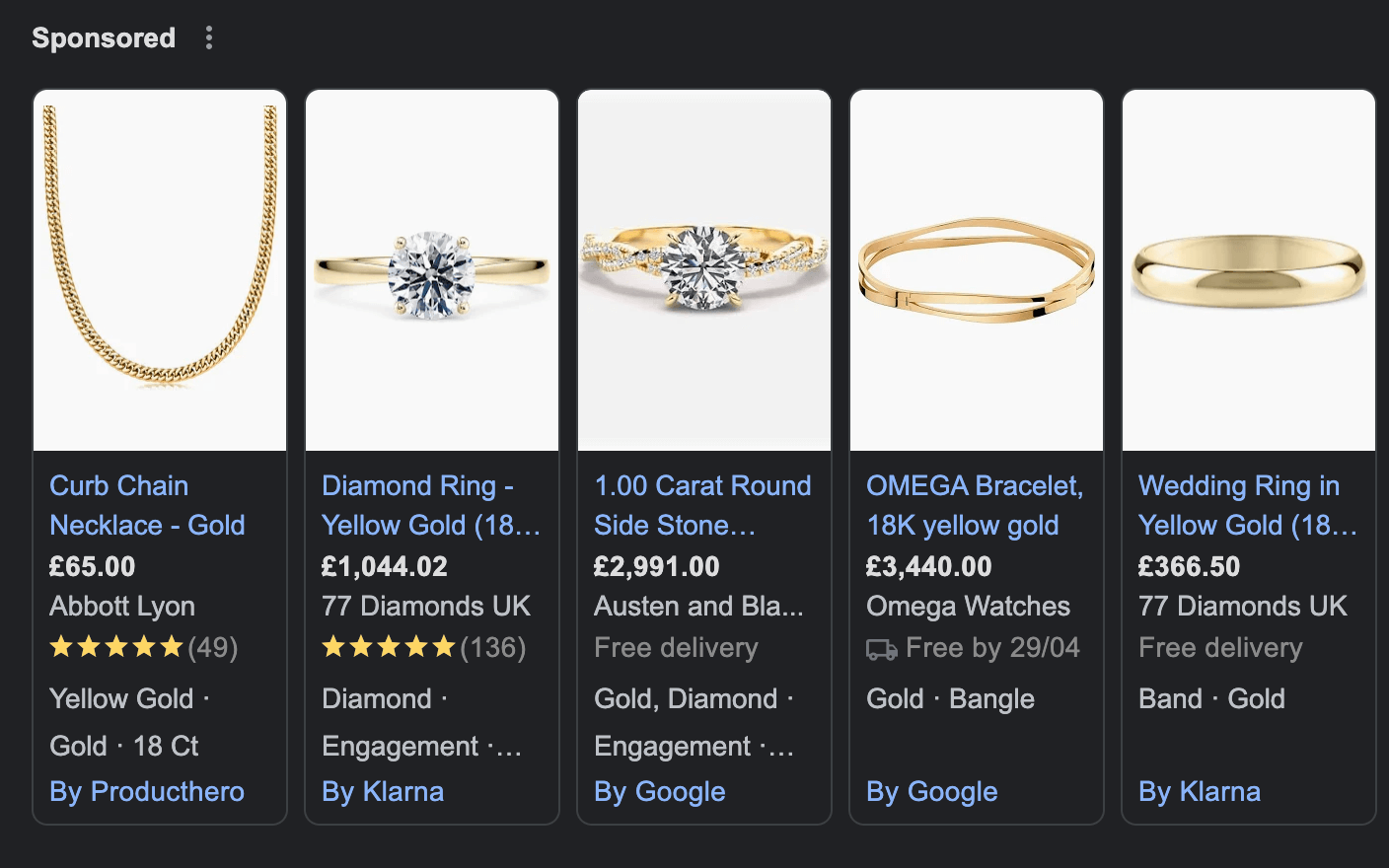Click the star rating for the Diamond Ring

(388, 647)
